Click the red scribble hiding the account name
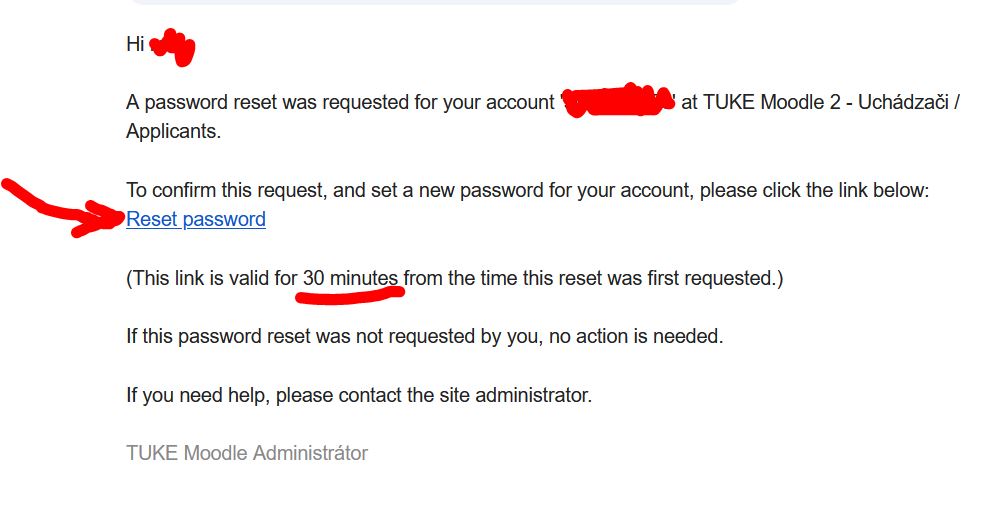The height and width of the screenshot is (509, 987). click(x=615, y=102)
